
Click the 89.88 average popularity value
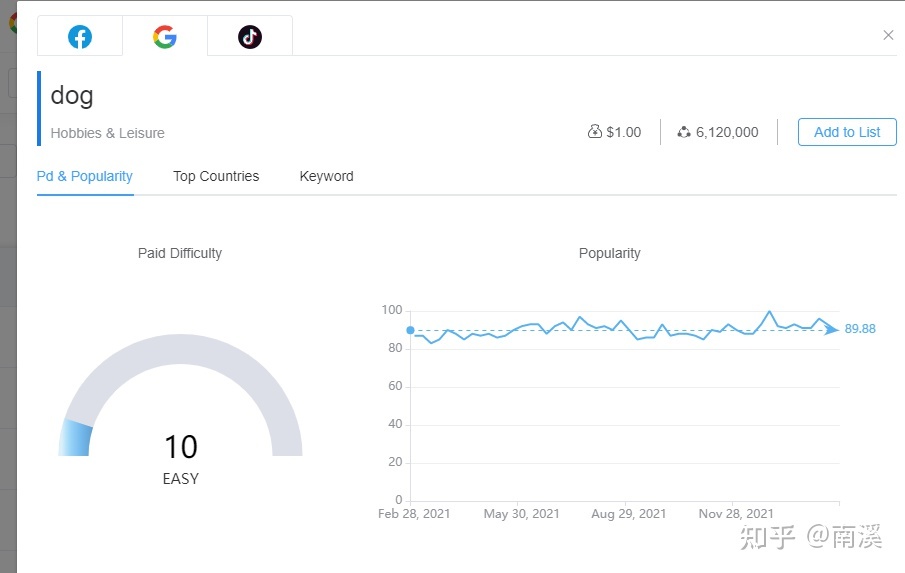(860, 329)
